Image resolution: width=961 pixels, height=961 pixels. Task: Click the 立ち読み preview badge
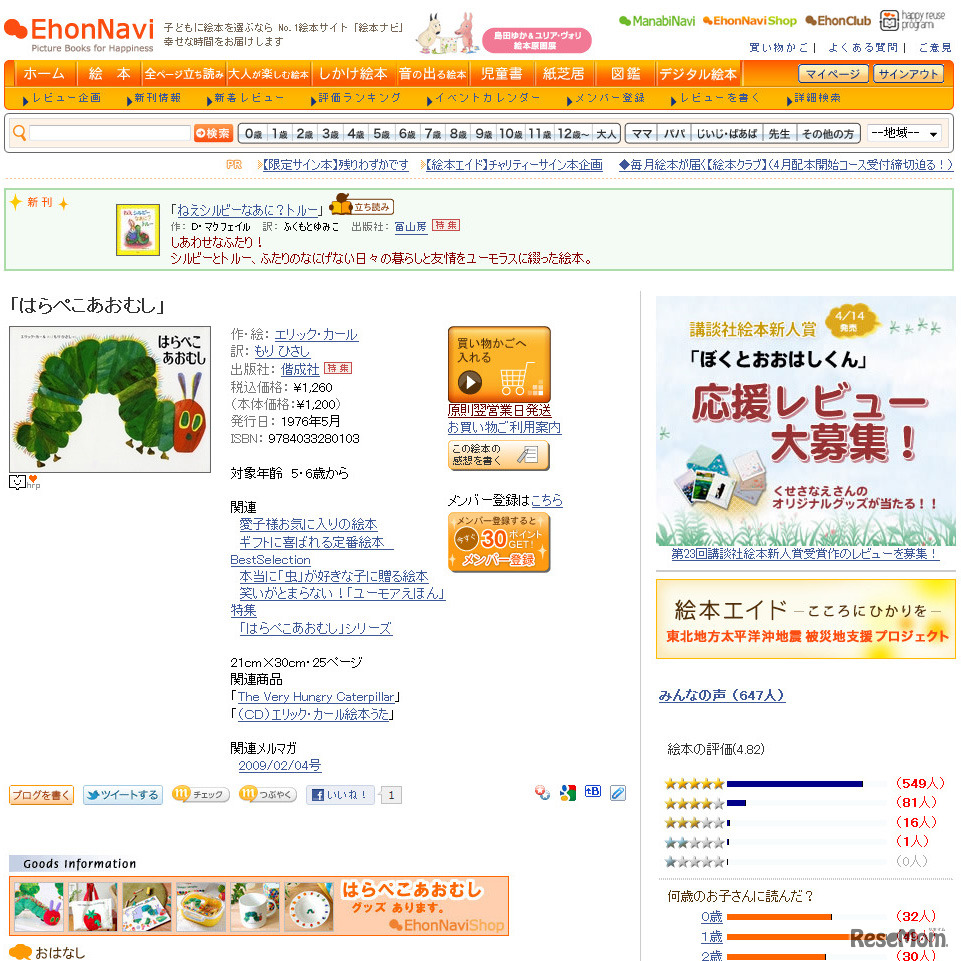(362, 206)
